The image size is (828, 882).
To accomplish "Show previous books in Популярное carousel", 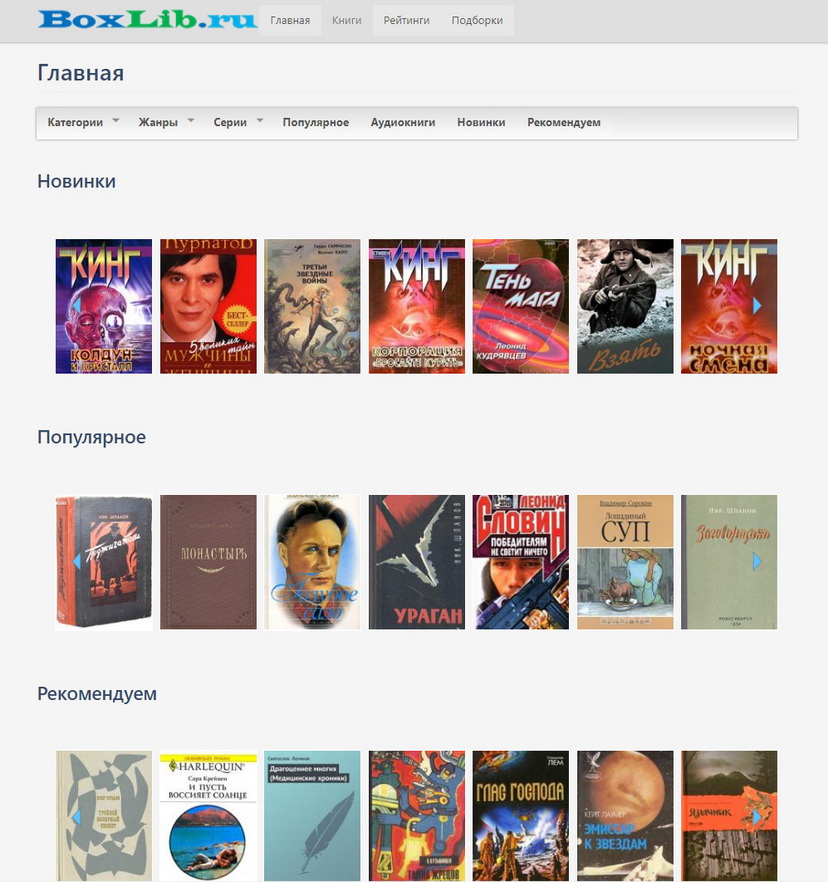I will pyautogui.click(x=76, y=561).
